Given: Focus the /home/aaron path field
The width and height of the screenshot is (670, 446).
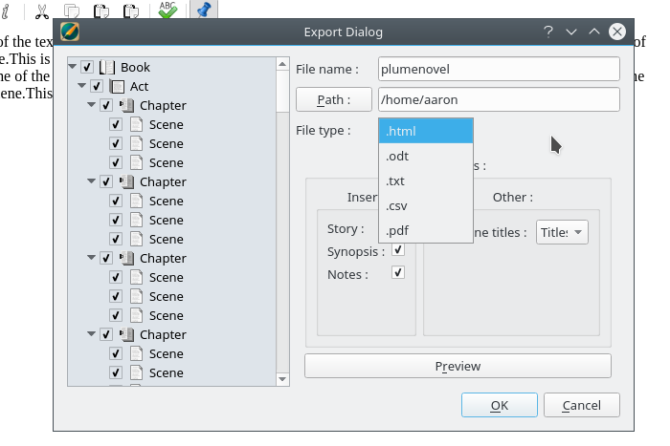Looking at the screenshot, I should [x=499, y=100].
